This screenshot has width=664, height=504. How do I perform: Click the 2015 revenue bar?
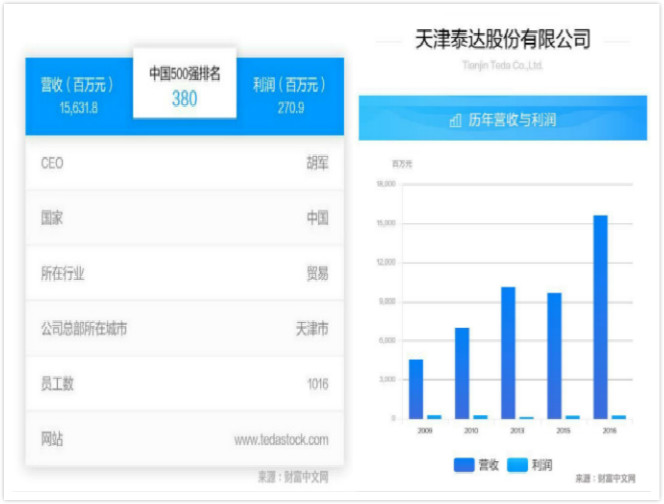554,355
